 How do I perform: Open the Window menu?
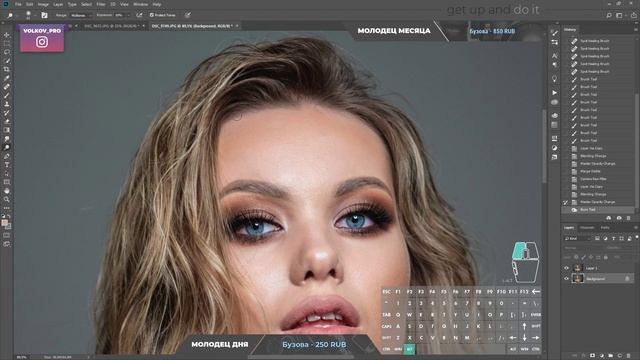point(140,4)
